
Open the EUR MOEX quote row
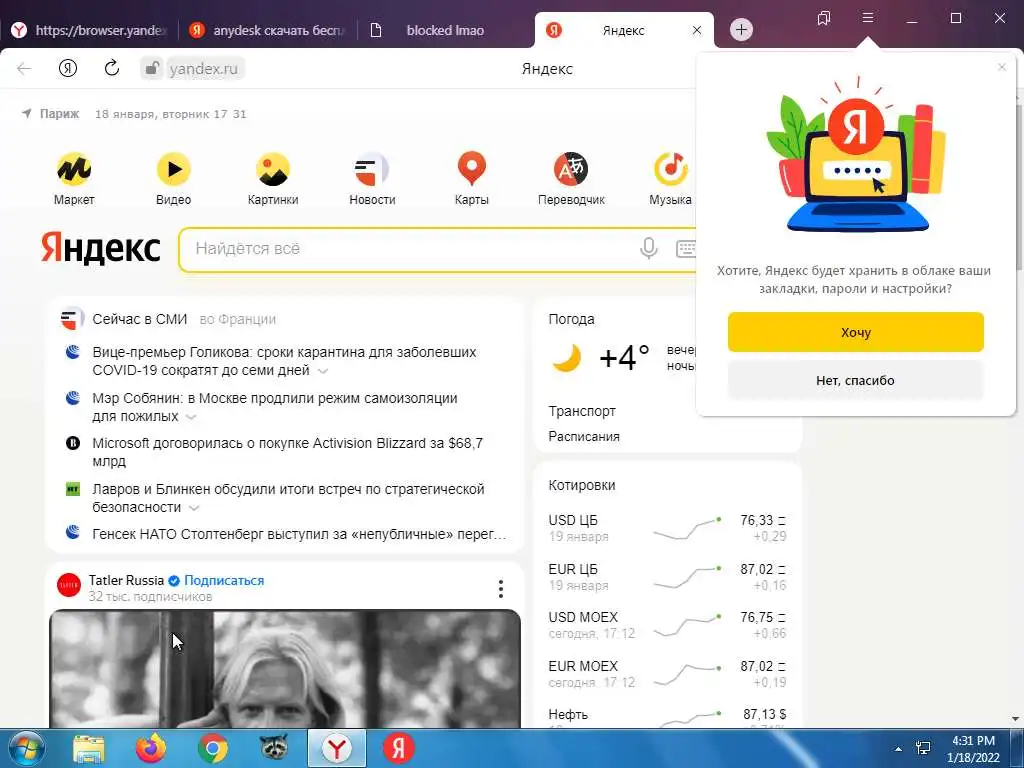(667, 674)
